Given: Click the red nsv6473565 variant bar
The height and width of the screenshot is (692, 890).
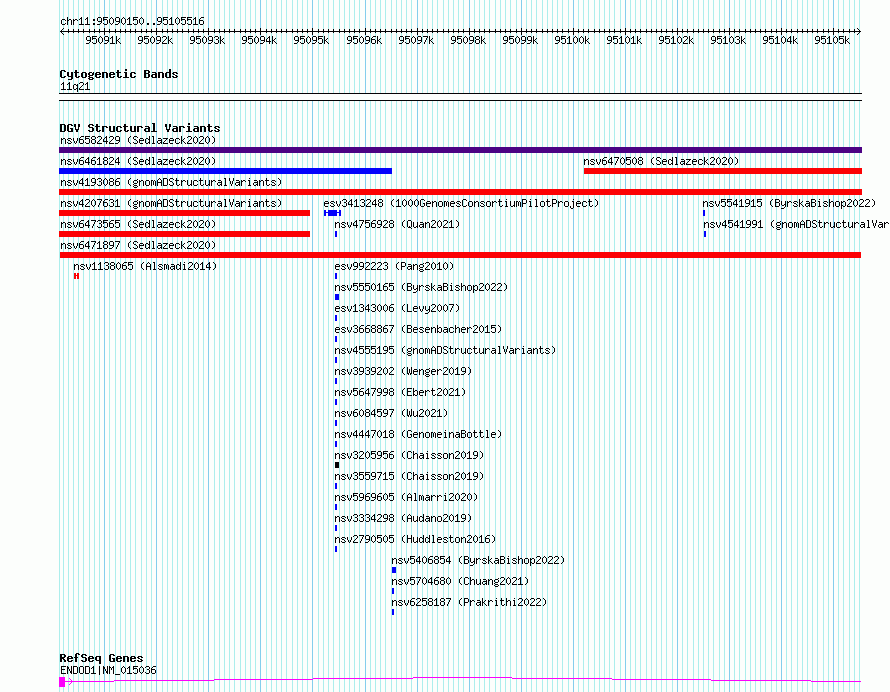Looking at the screenshot, I should click(184, 234).
